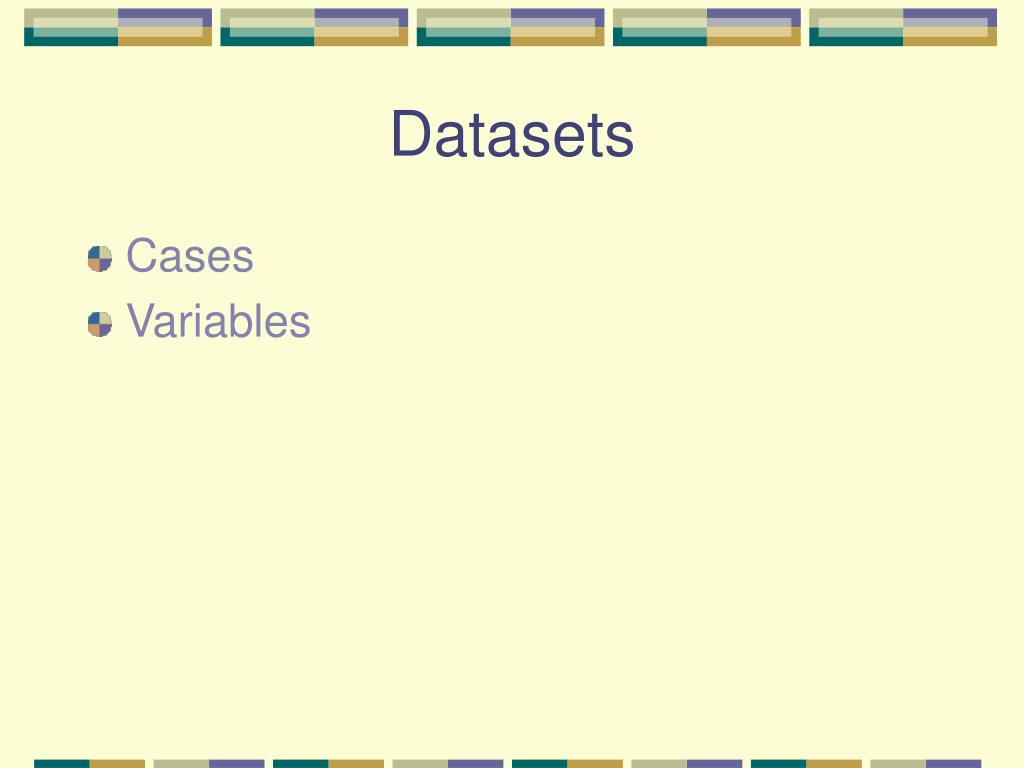Select the middle top banner block
The height and width of the screenshot is (768, 1024).
(x=511, y=27)
